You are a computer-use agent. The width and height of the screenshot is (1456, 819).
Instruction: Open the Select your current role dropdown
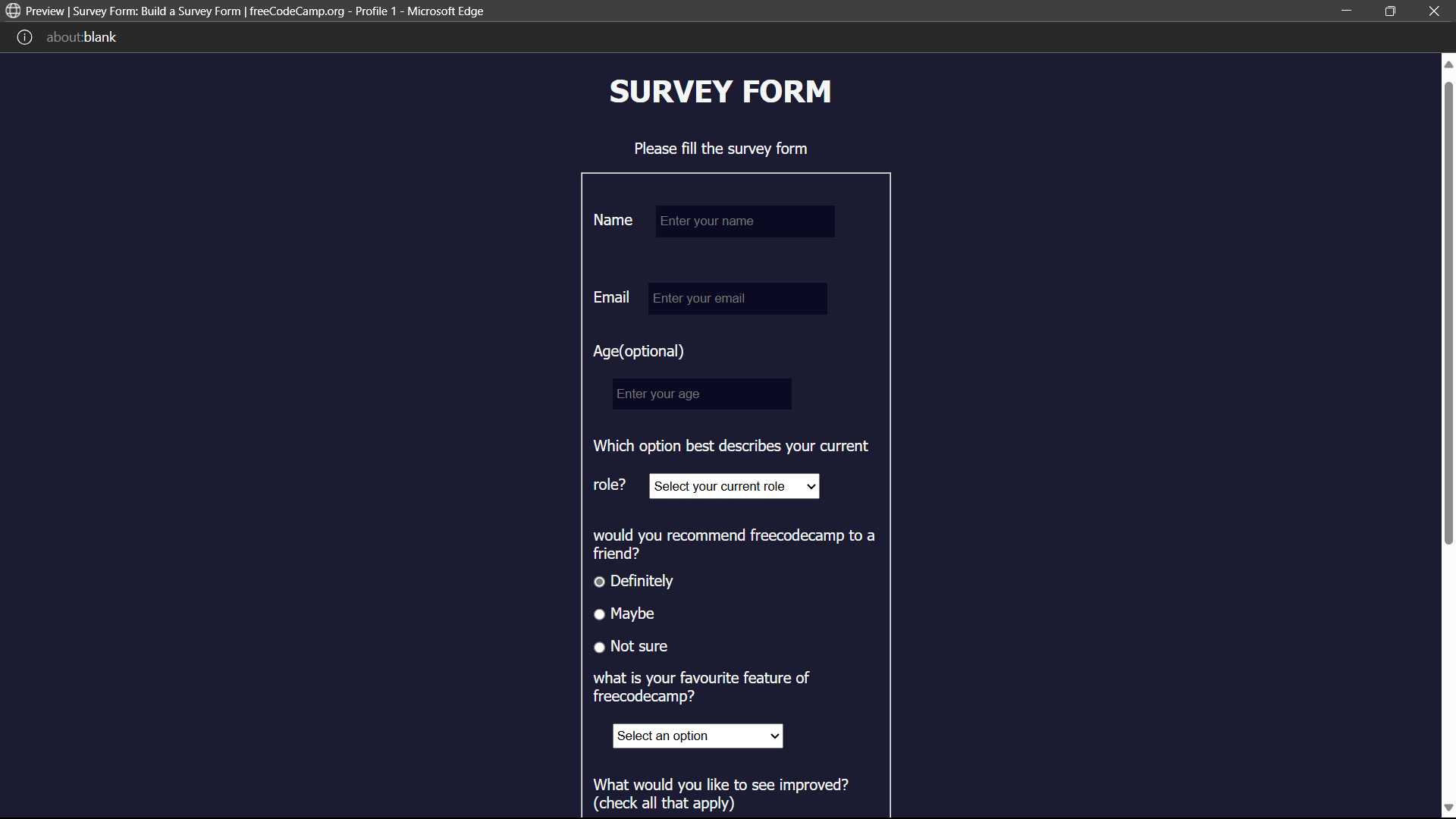point(734,486)
